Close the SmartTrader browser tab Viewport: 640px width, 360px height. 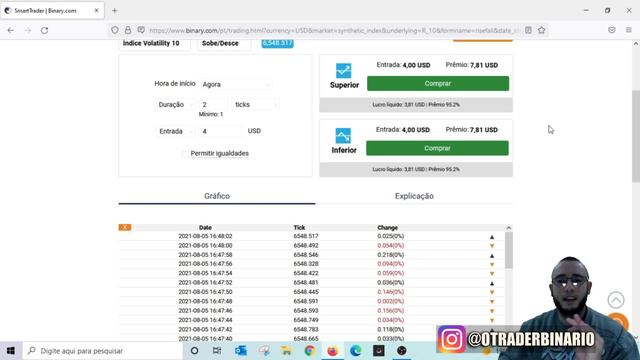point(97,11)
